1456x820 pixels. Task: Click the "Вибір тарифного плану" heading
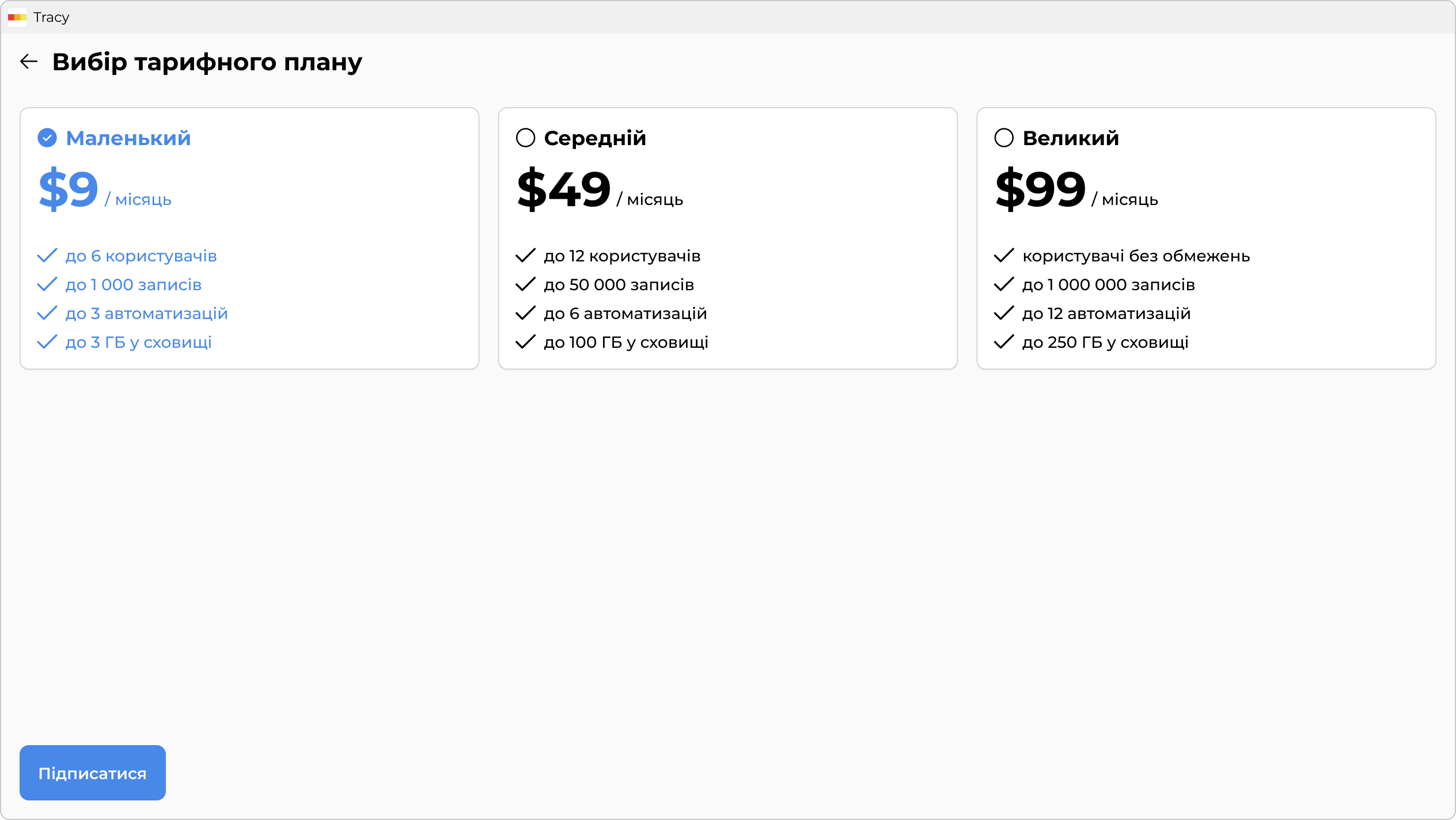(x=207, y=62)
